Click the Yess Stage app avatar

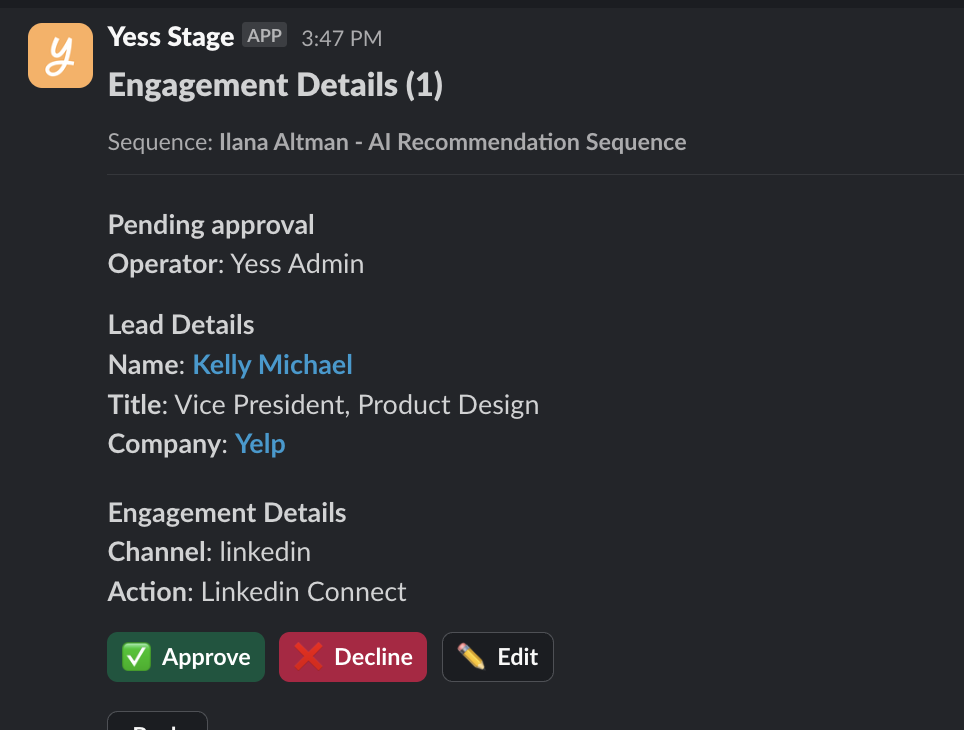[60, 55]
